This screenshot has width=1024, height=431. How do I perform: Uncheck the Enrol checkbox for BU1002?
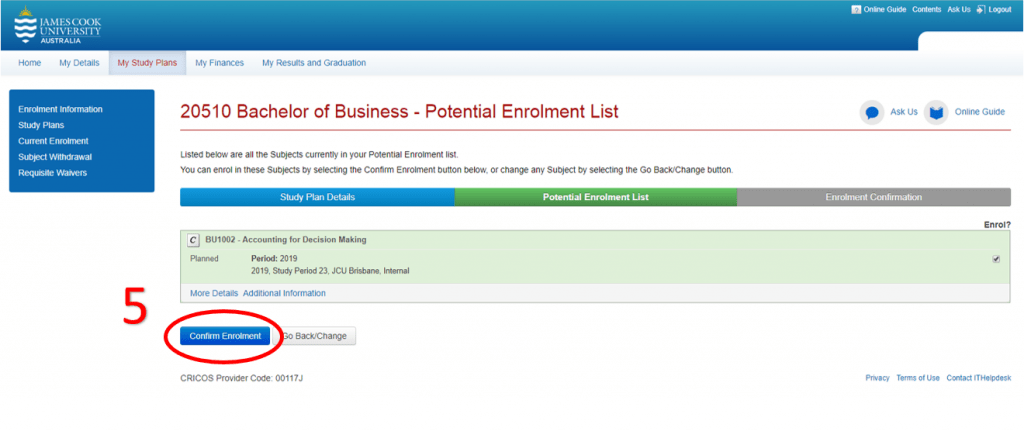pos(996,259)
